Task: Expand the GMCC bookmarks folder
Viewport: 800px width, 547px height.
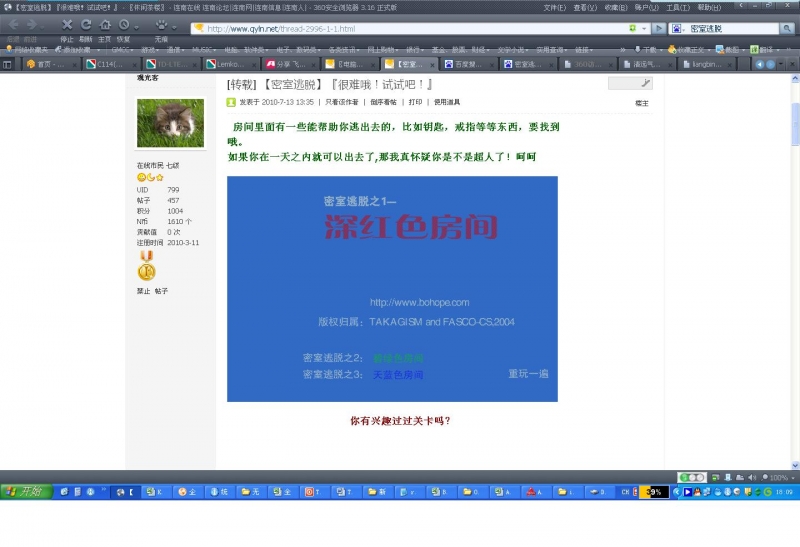Action: (x=122, y=49)
